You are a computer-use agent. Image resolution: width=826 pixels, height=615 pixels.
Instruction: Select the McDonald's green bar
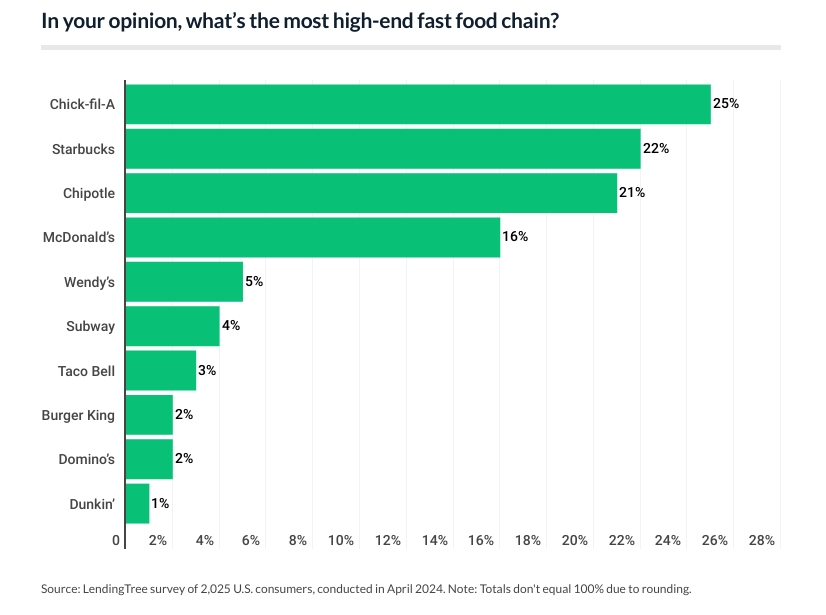pyautogui.click(x=312, y=237)
